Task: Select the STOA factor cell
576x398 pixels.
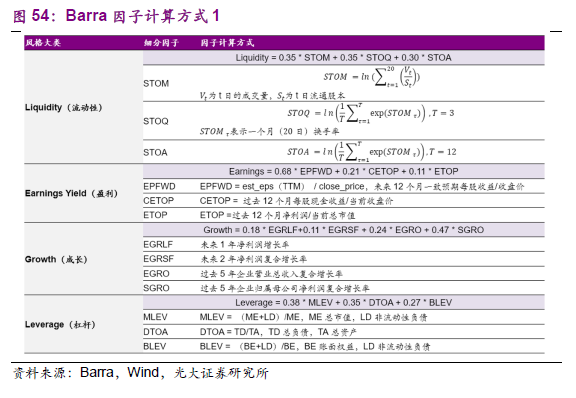Action: 155,152
